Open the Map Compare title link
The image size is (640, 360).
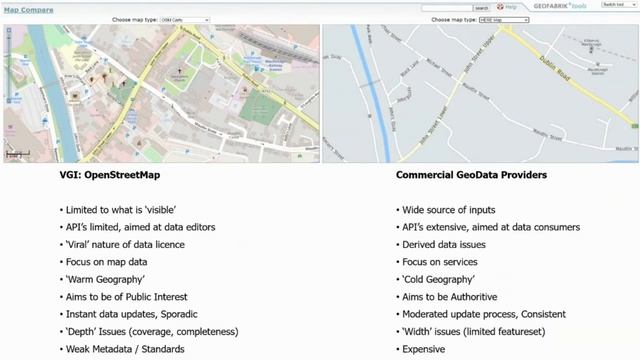tap(29, 10)
